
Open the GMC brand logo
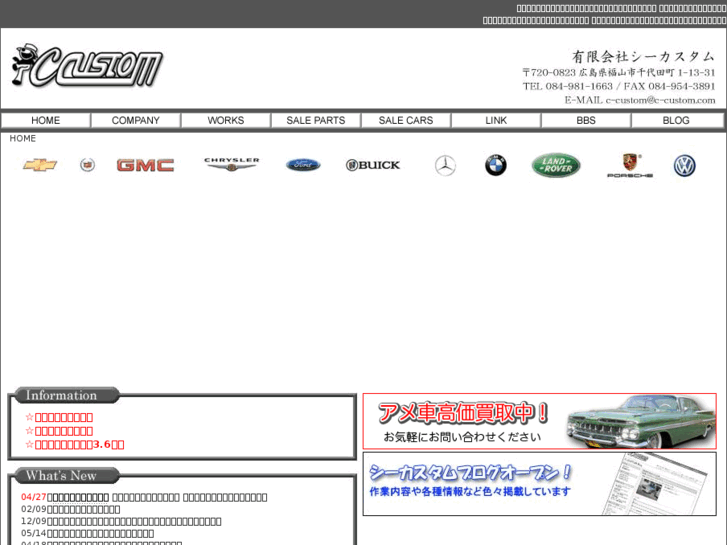145,165
